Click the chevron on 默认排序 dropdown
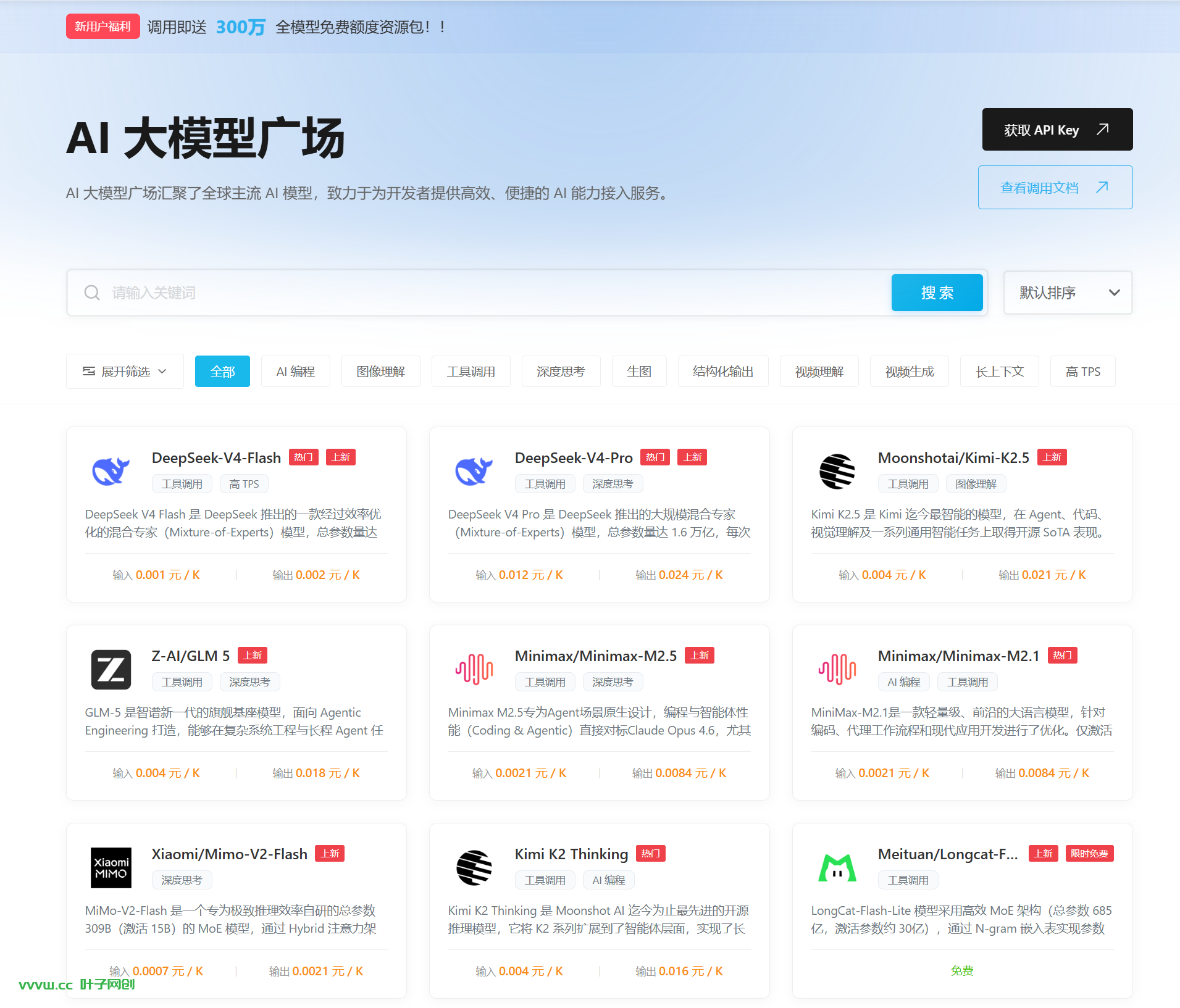 (1114, 293)
